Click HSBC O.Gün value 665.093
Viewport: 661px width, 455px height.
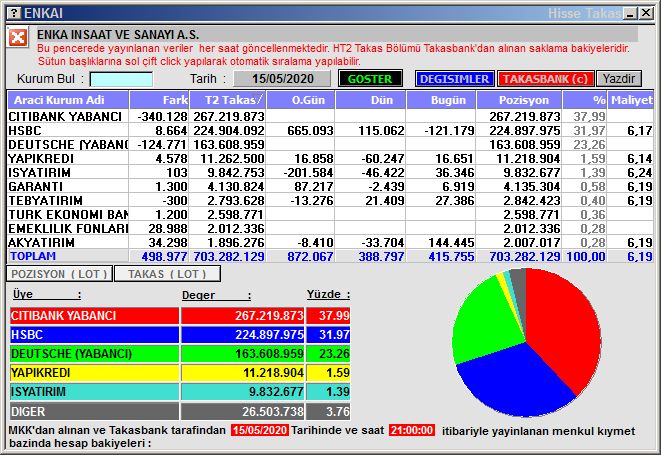(x=310, y=130)
